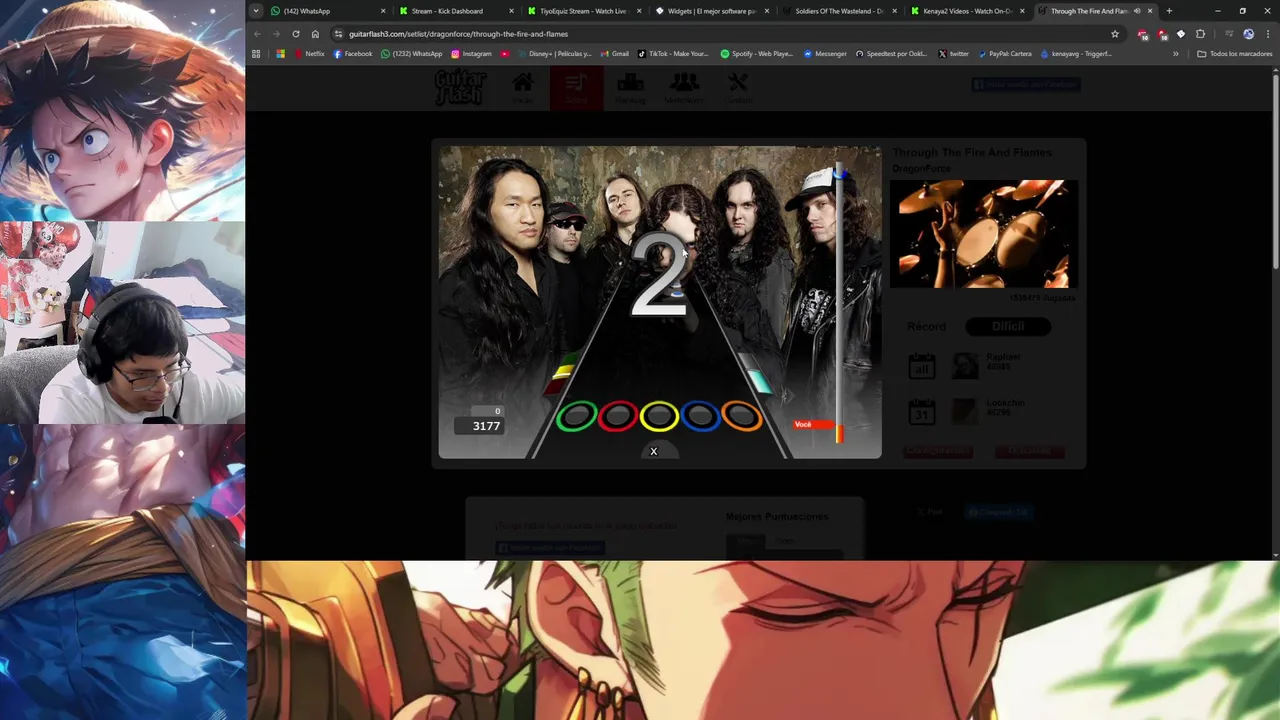
Task: Open the Instagram bookmark
Action: point(472,54)
